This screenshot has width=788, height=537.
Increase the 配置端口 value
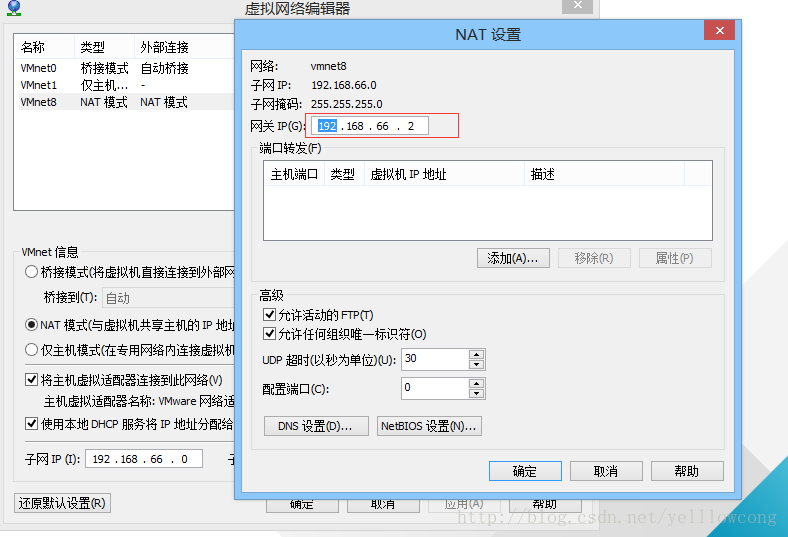click(x=476, y=384)
